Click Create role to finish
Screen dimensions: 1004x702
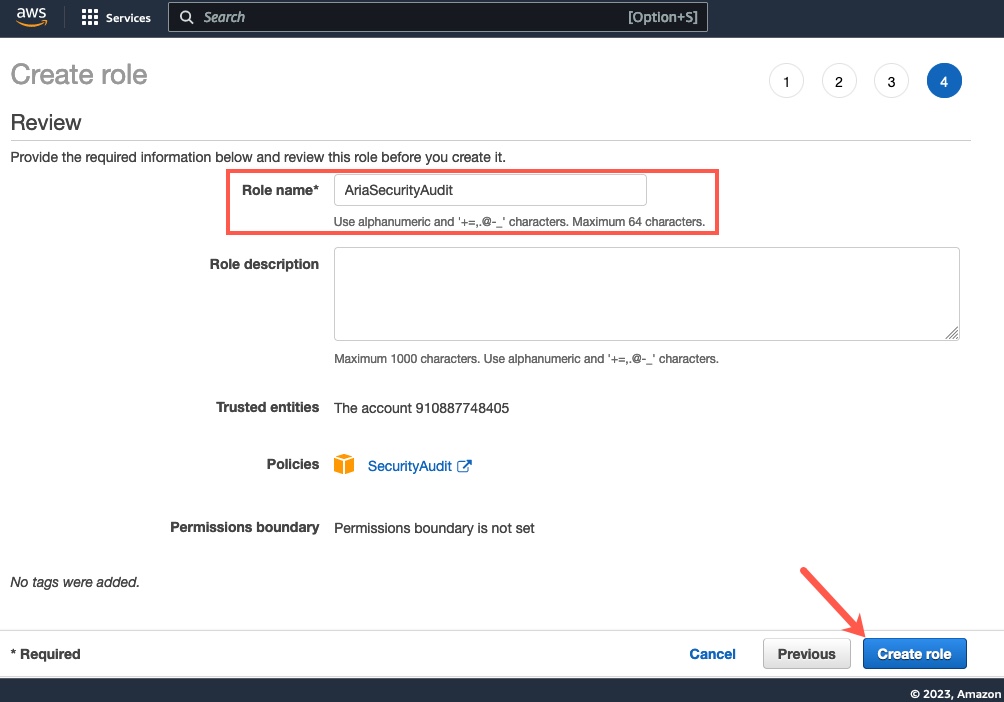tap(914, 653)
